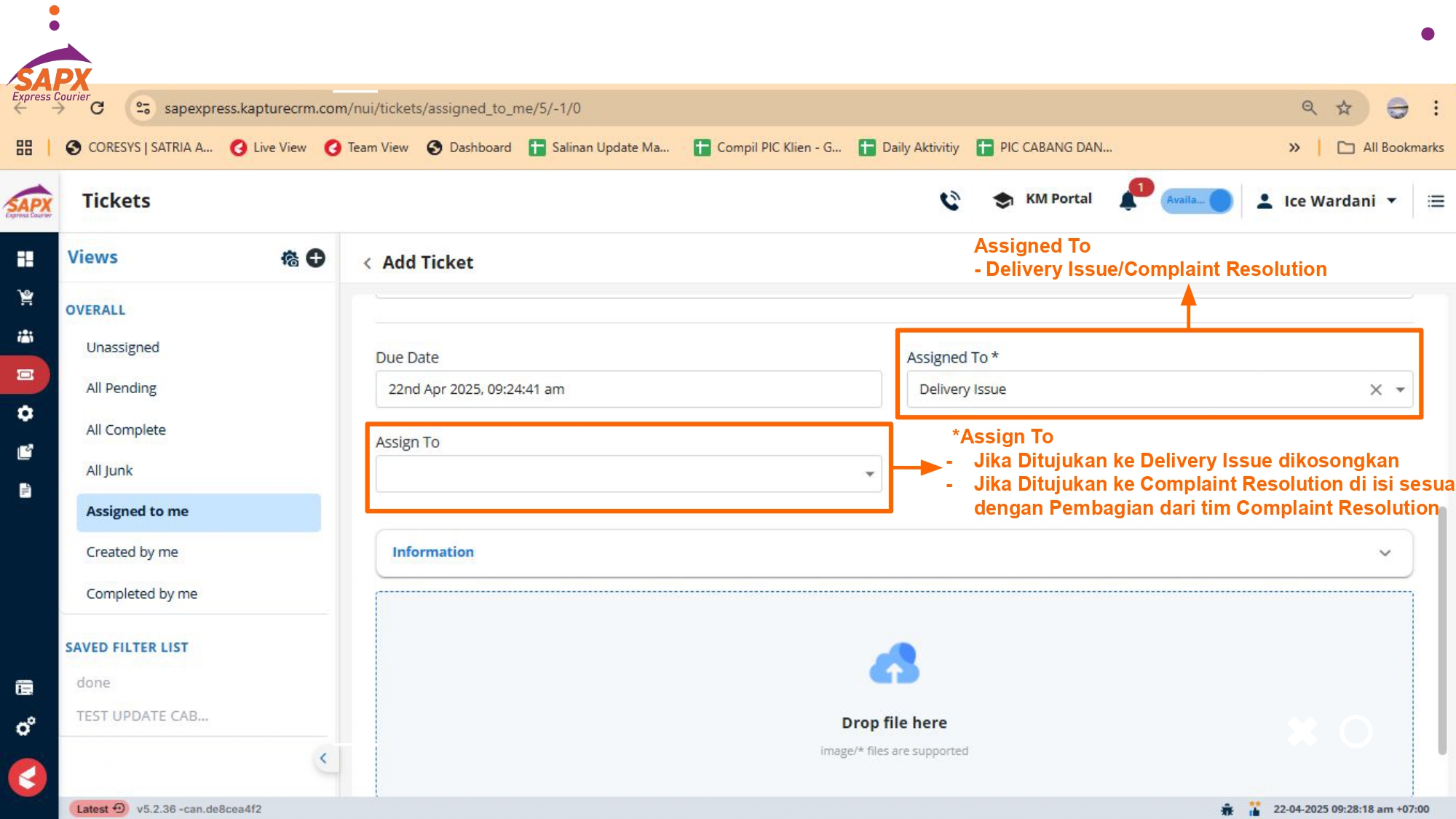1456x819 pixels.
Task: Go back from Add Ticket
Action: coord(368,263)
